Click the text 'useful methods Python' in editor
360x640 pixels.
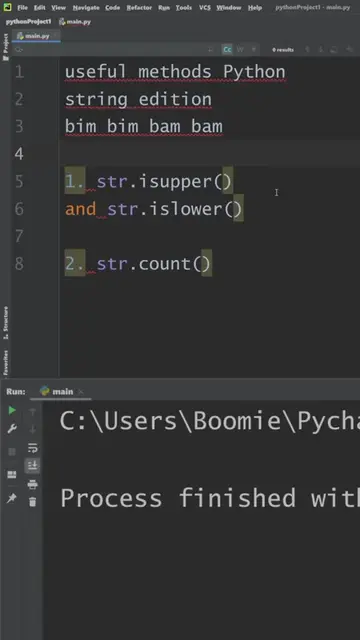pyautogui.click(x=175, y=72)
